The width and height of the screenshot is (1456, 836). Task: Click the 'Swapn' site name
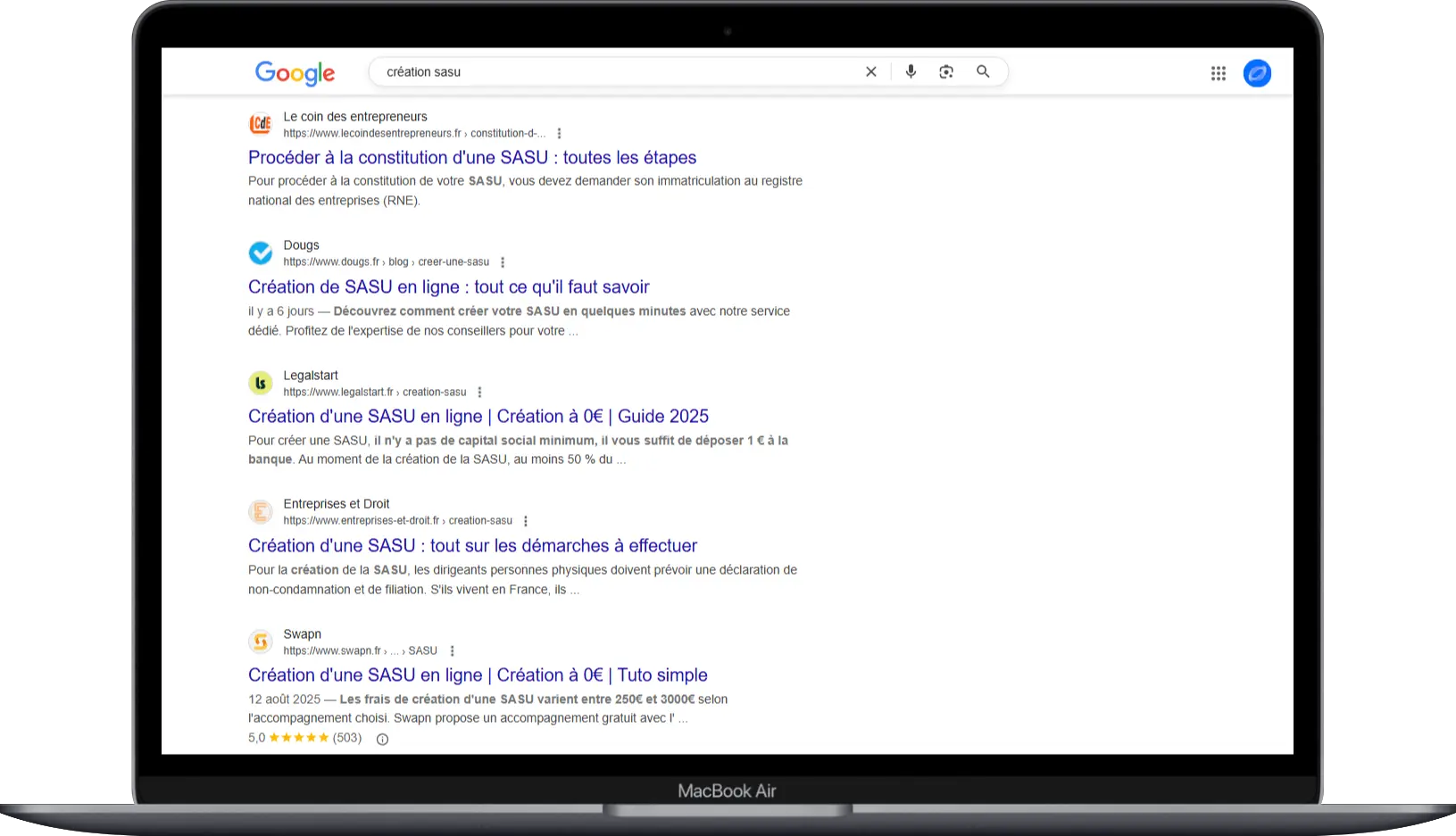pyautogui.click(x=302, y=634)
